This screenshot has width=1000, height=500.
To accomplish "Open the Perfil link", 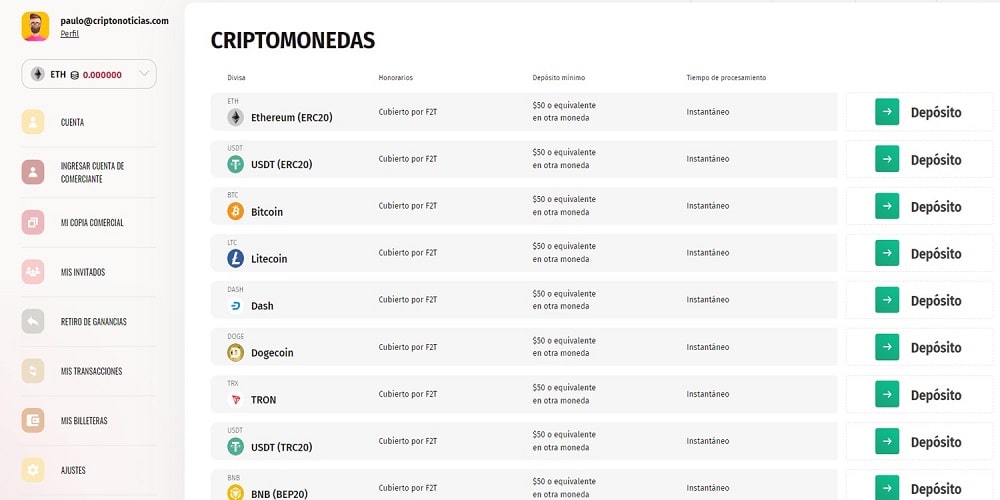I will click(70, 34).
